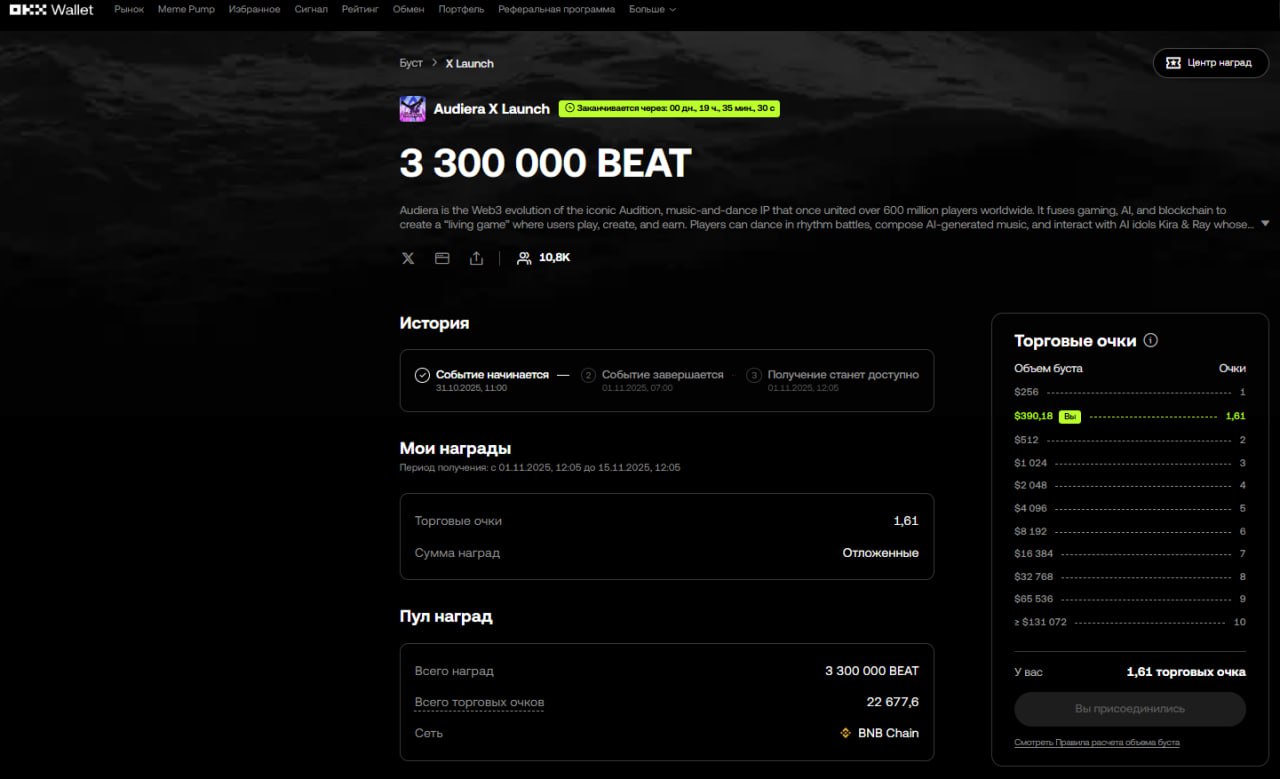Click the website card icon beside X
Viewport: 1280px width, 779px height.
pos(442,258)
